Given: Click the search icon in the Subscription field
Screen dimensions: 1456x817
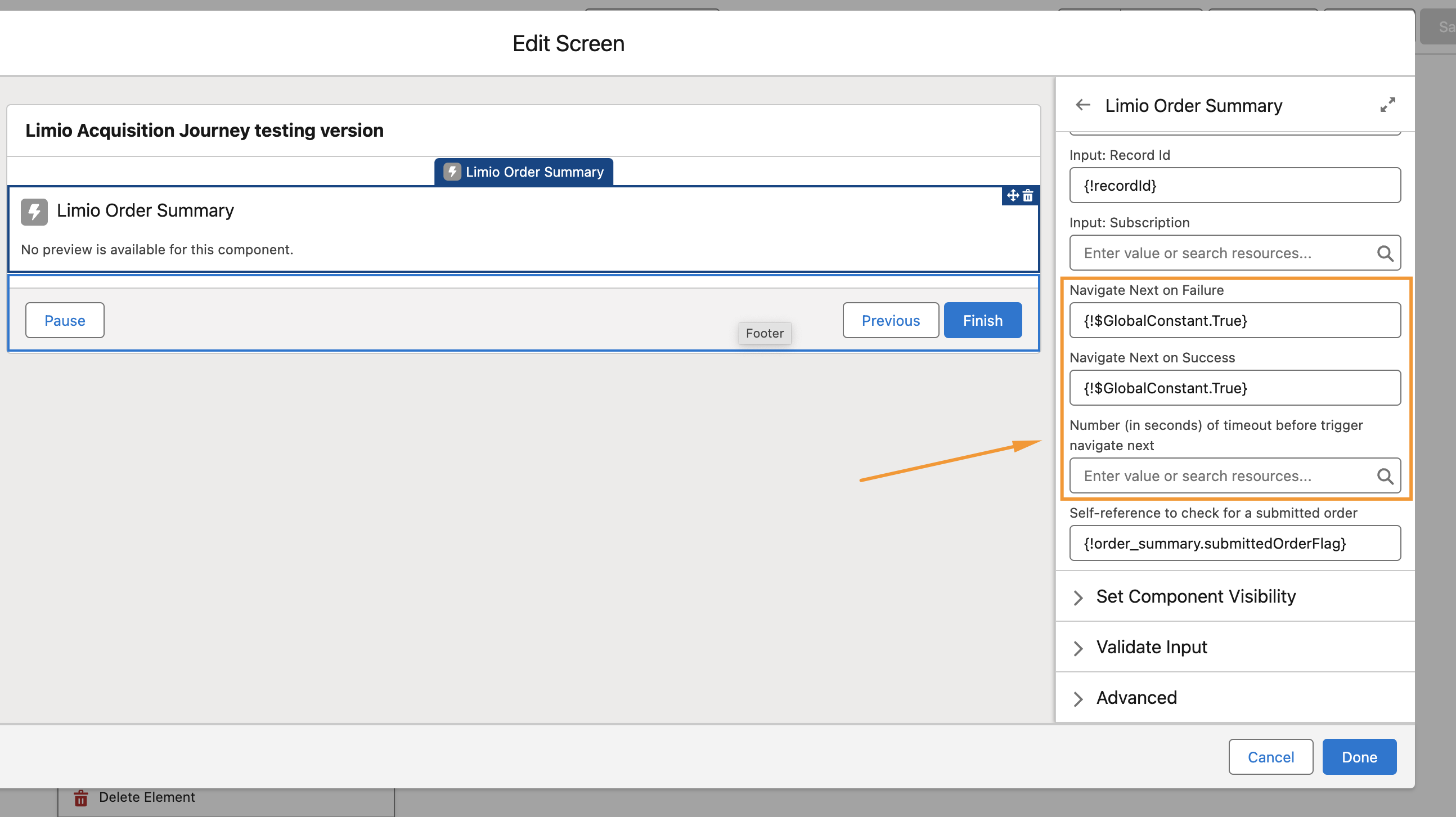Looking at the screenshot, I should [x=1385, y=253].
